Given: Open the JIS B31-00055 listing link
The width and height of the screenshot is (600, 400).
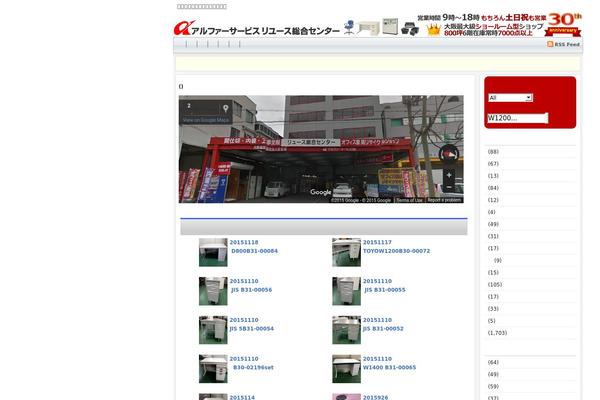Looking at the screenshot, I should pyautogui.click(x=385, y=290).
